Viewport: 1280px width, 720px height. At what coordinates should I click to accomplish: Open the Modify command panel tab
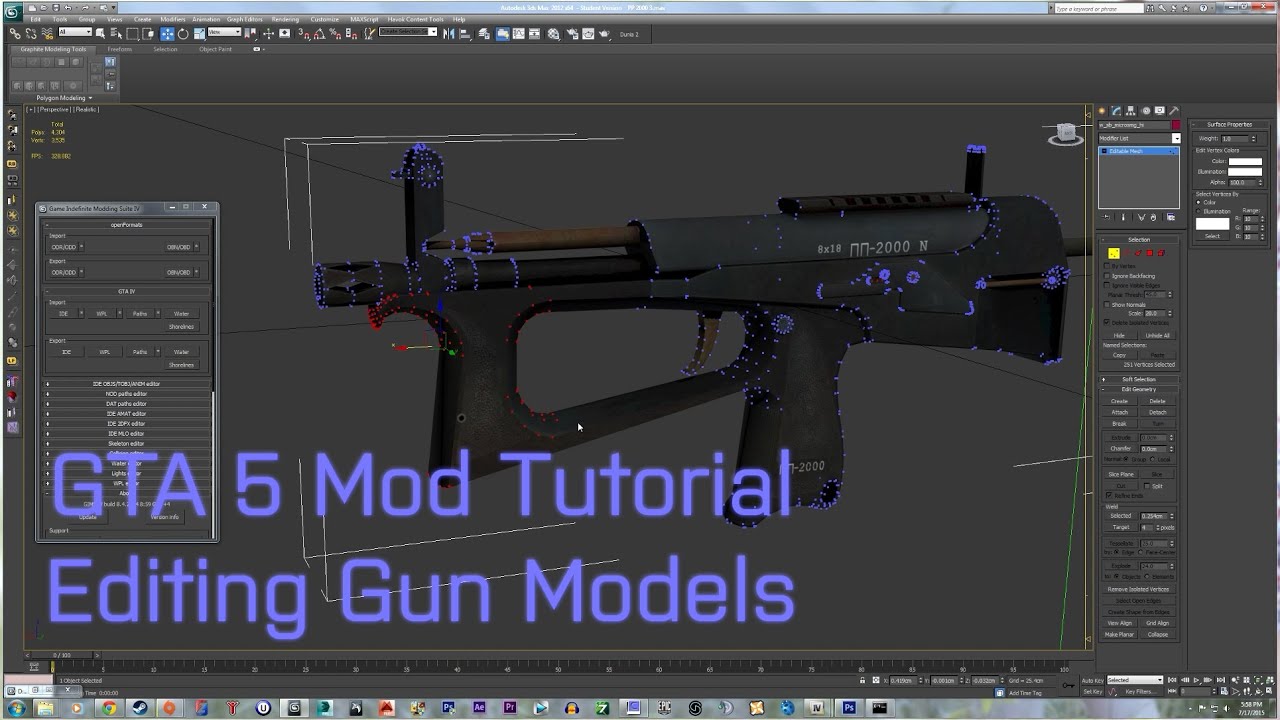click(1115, 110)
